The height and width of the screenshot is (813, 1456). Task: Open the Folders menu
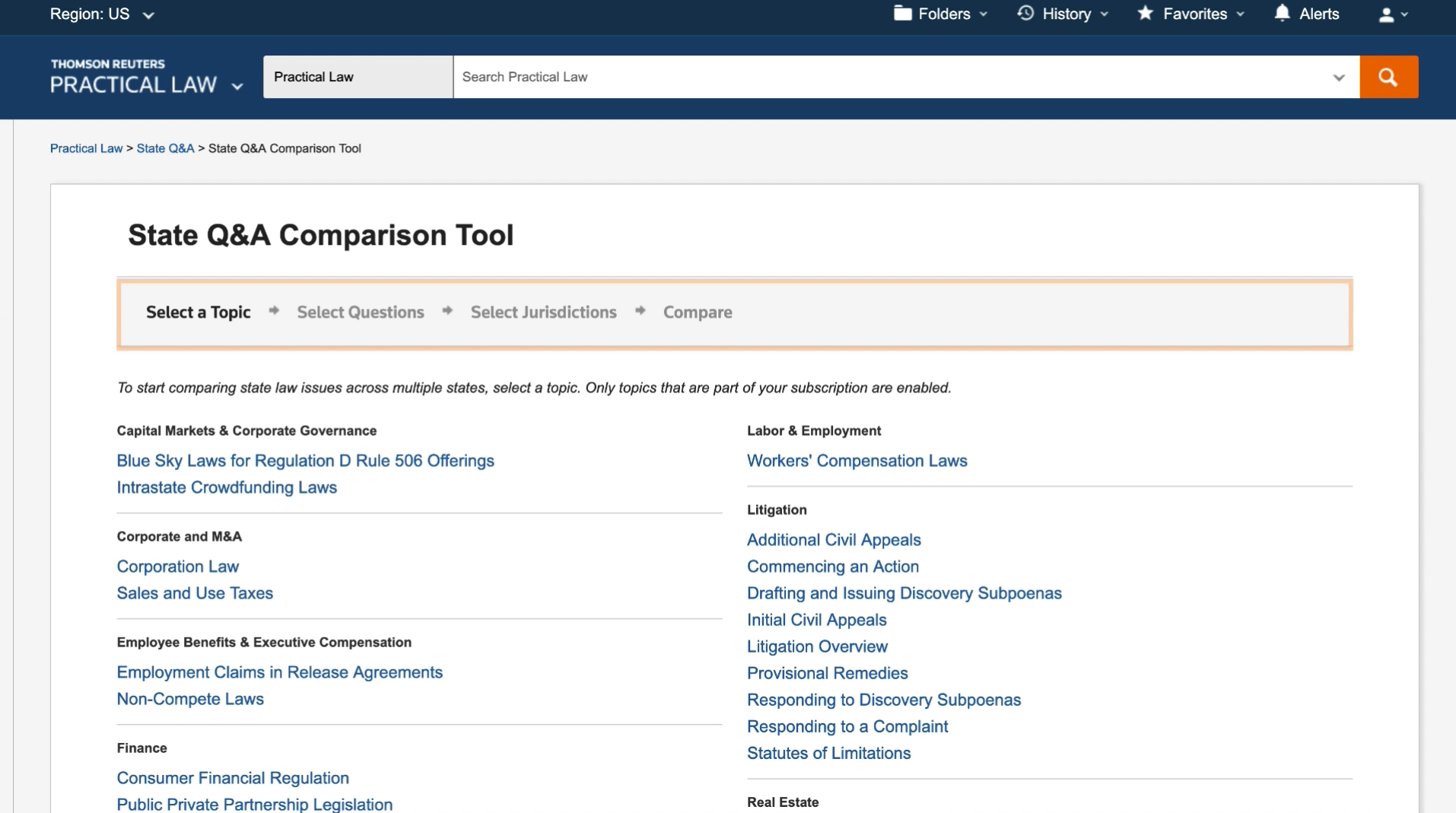(x=940, y=14)
